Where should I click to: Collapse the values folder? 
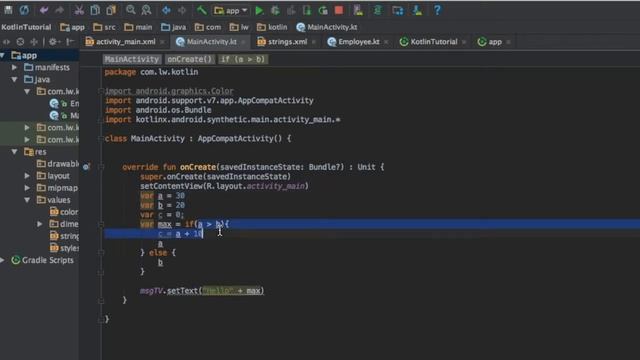click(27, 200)
